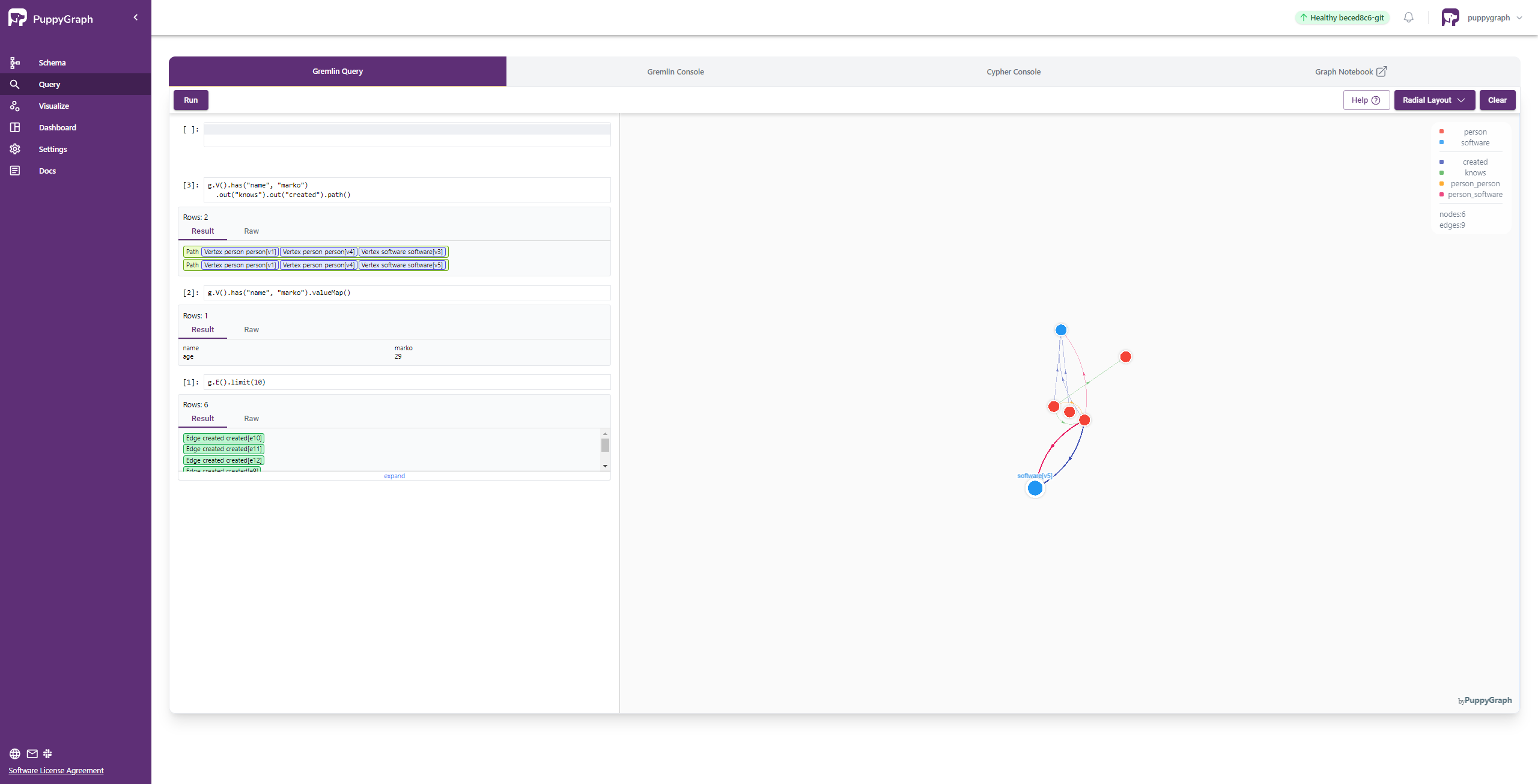This screenshot has width=1538, height=784.
Task: Click the Graph Notebook external link icon
Action: (x=1382, y=71)
